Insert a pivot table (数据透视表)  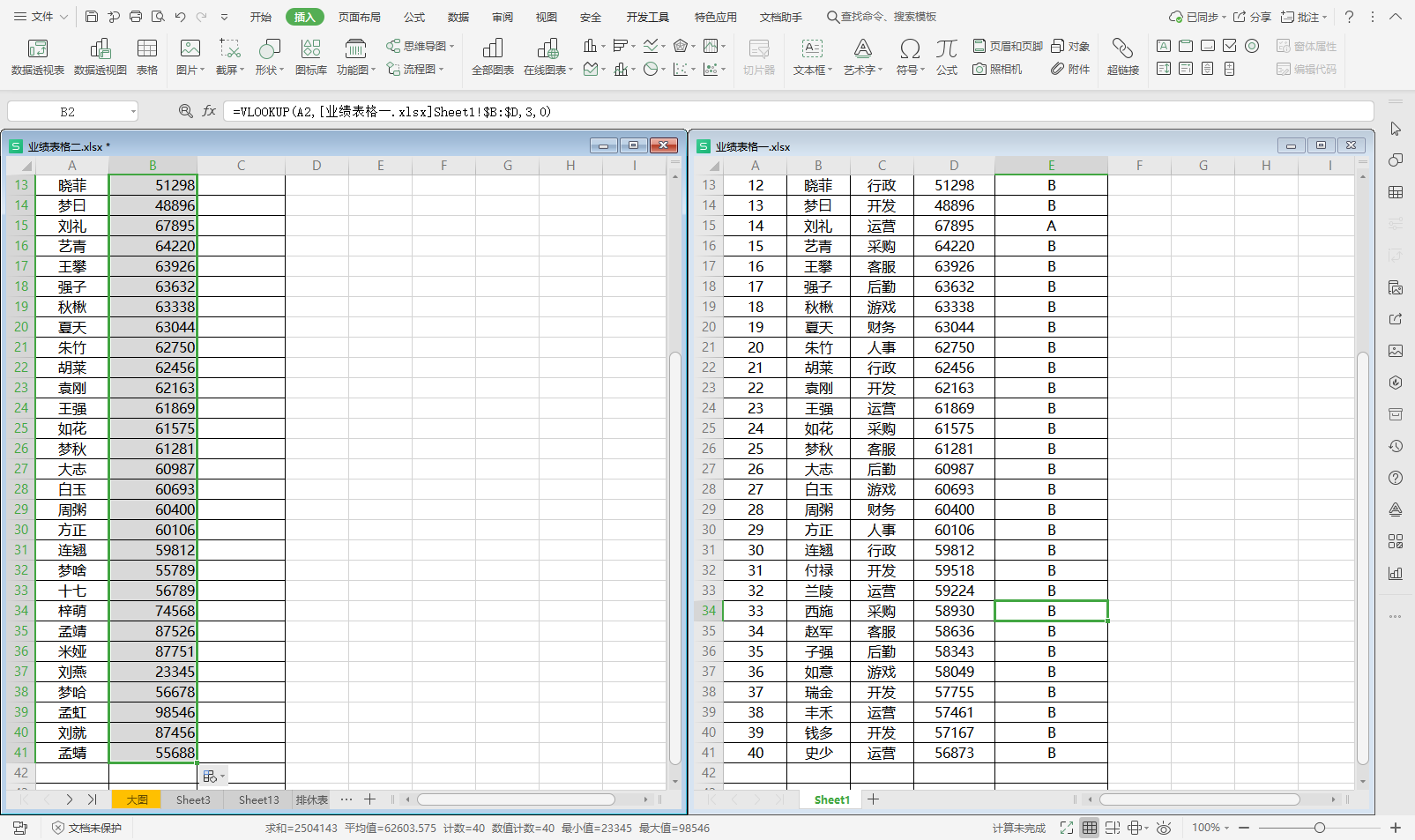(37, 56)
